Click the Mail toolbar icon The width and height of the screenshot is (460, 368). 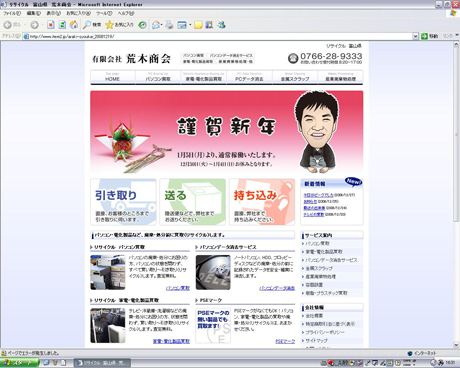point(155,25)
